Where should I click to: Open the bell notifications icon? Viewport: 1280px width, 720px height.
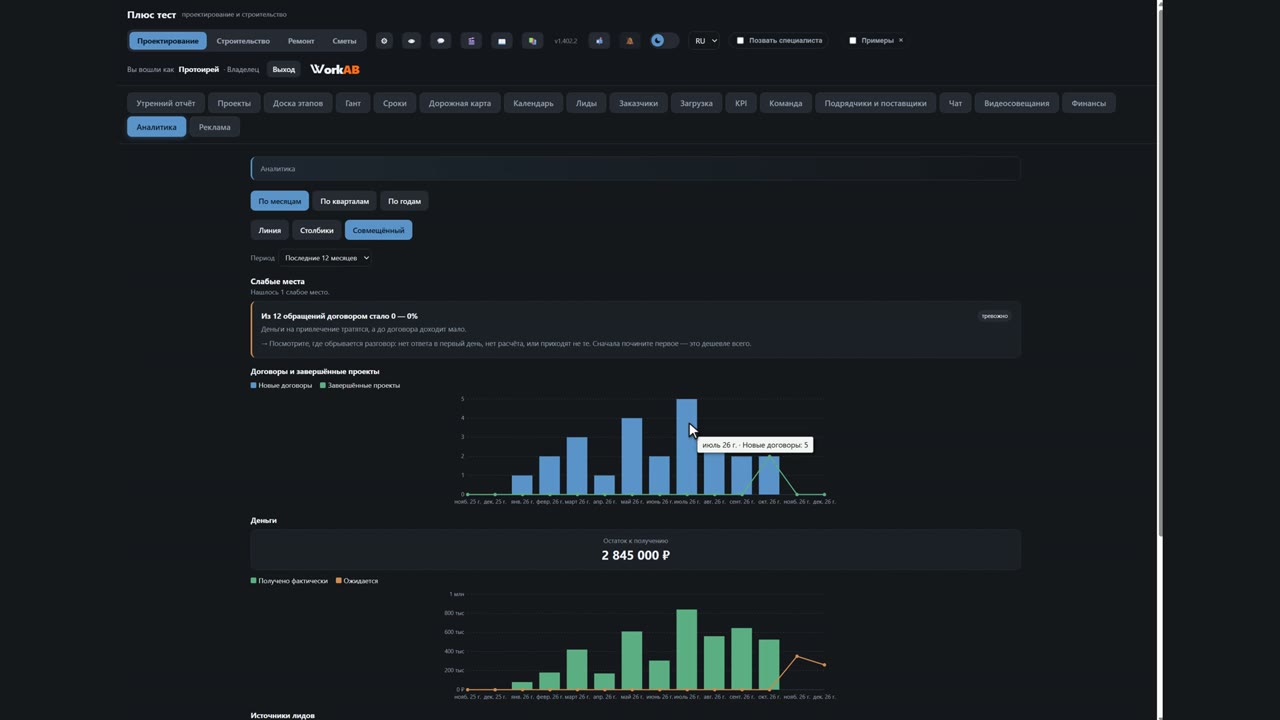629,41
